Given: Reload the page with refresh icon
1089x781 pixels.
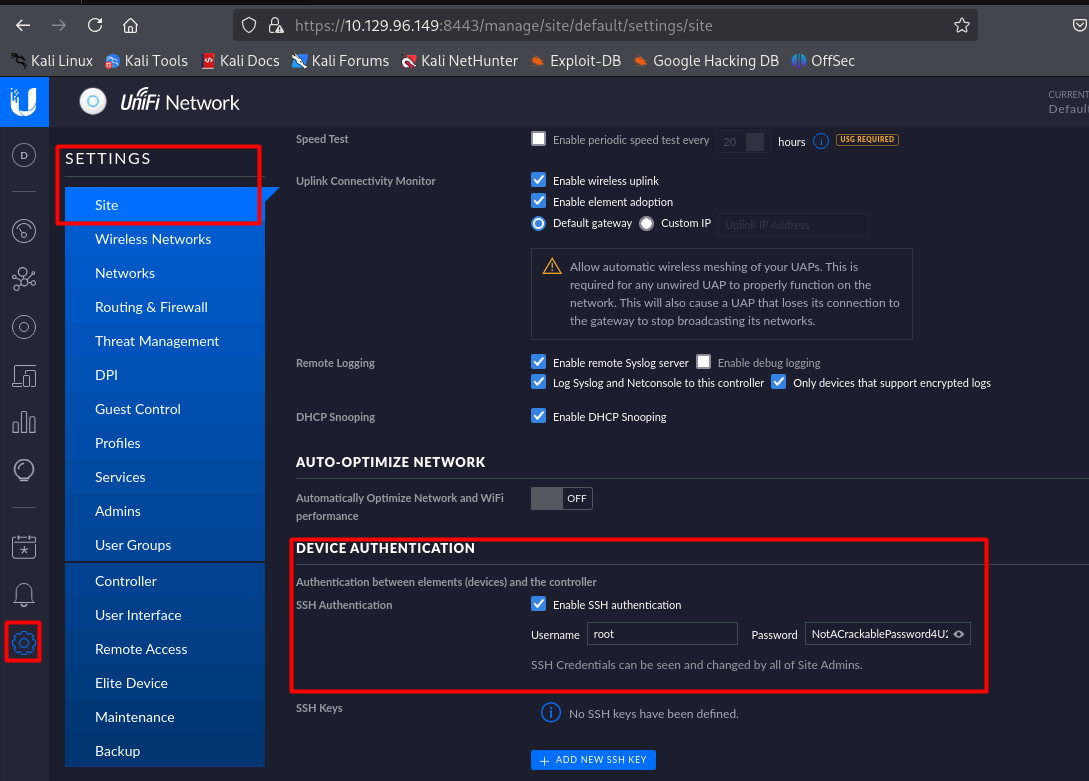Looking at the screenshot, I should [95, 26].
